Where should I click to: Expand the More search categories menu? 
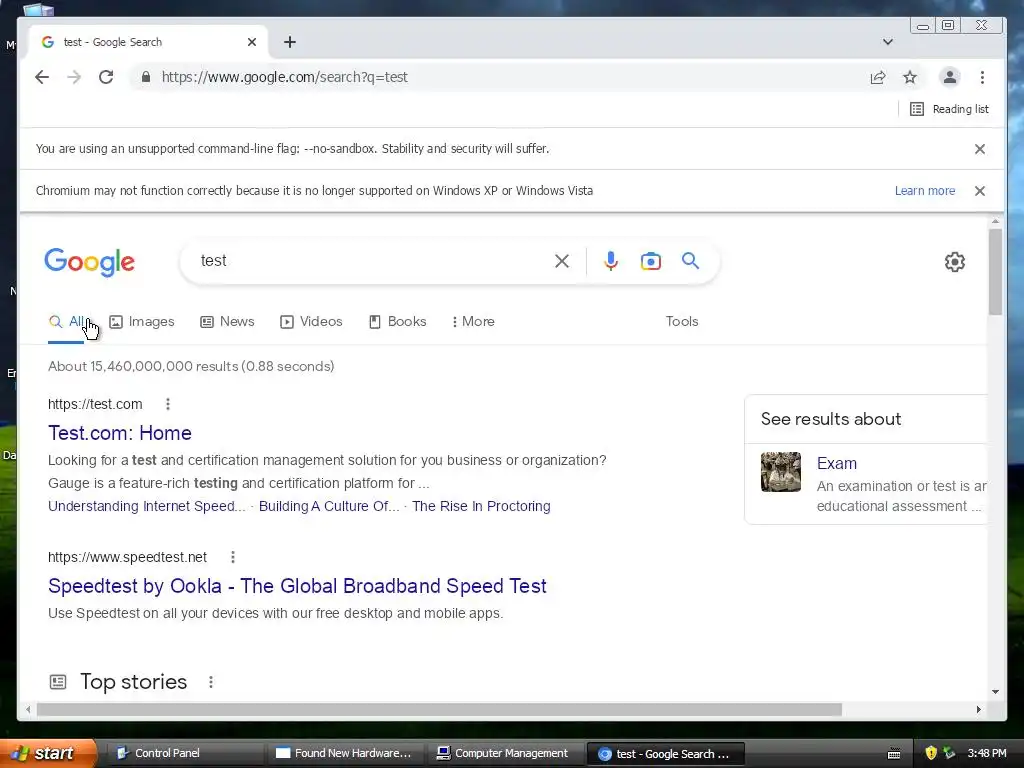[473, 321]
